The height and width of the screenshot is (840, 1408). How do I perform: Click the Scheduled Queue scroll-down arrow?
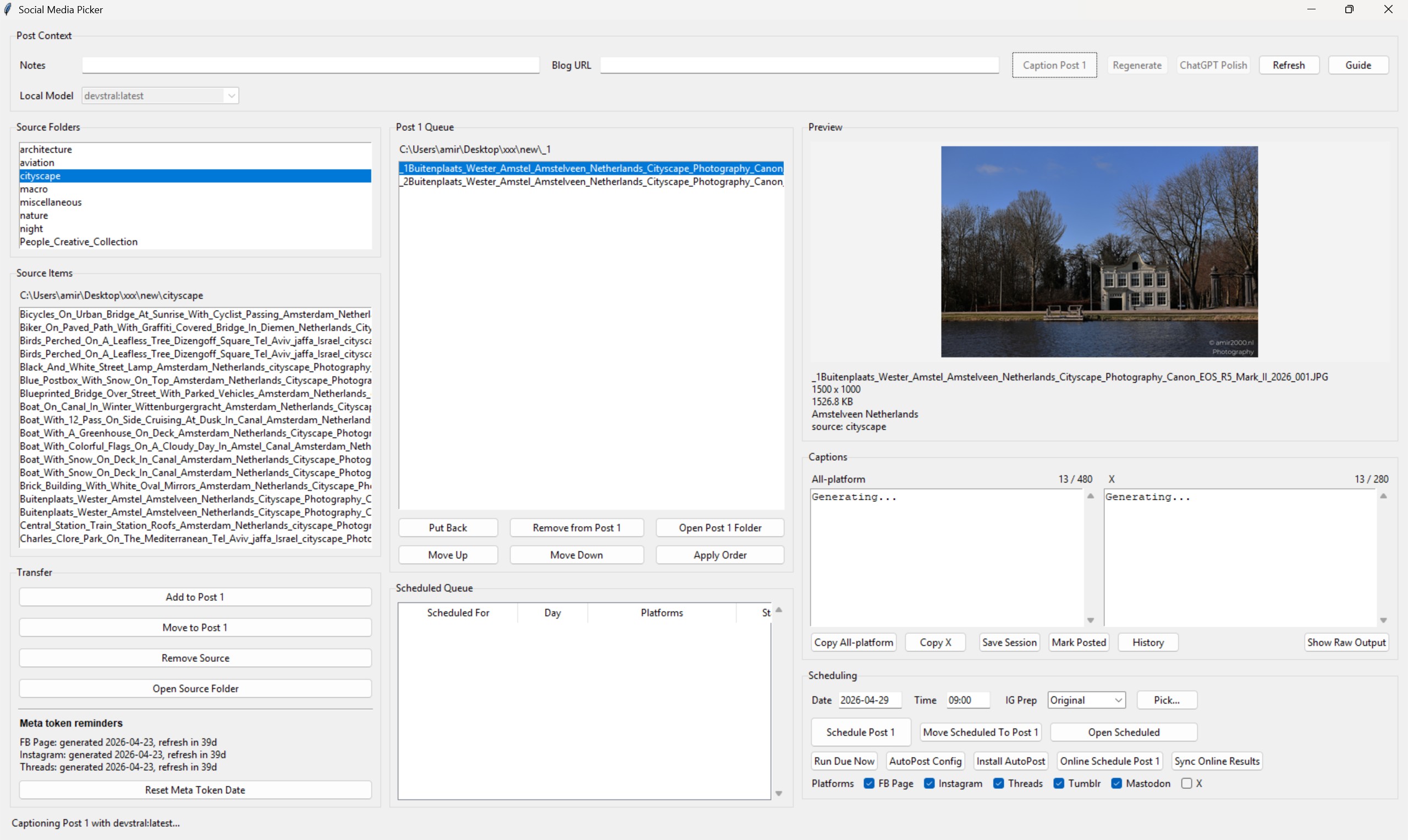[778, 794]
